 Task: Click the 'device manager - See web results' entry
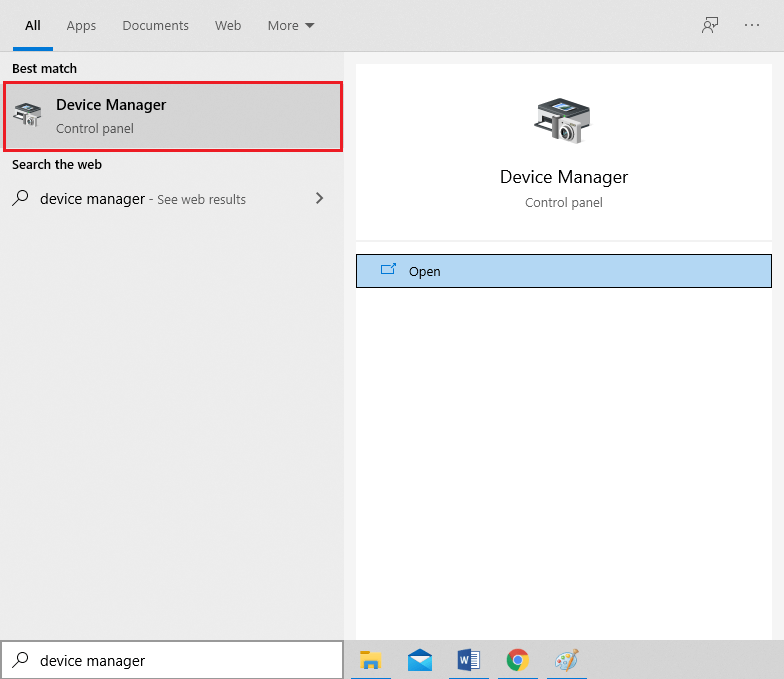(x=142, y=199)
